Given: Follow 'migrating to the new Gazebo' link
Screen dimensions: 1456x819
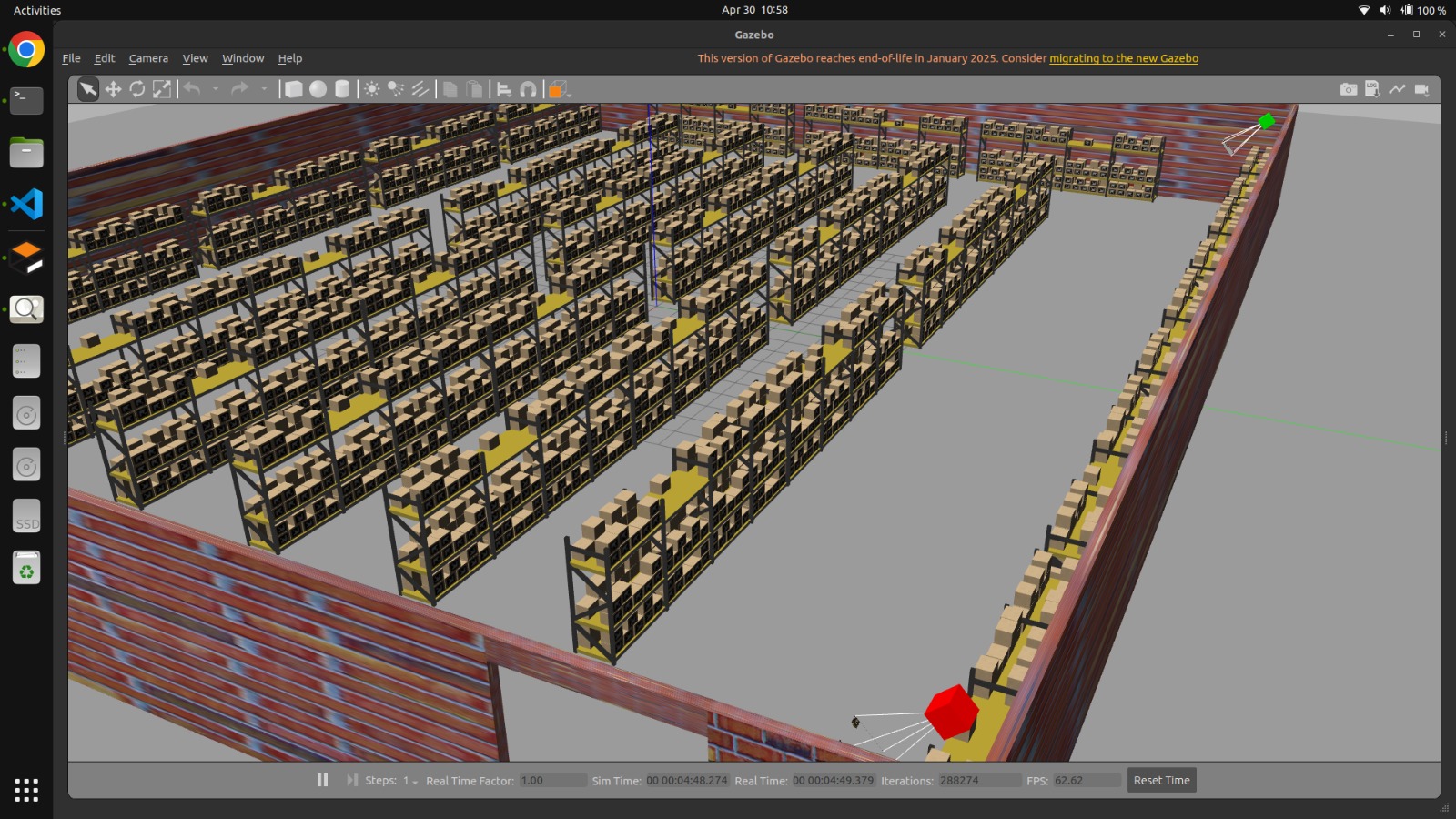Looking at the screenshot, I should click(x=1123, y=58).
